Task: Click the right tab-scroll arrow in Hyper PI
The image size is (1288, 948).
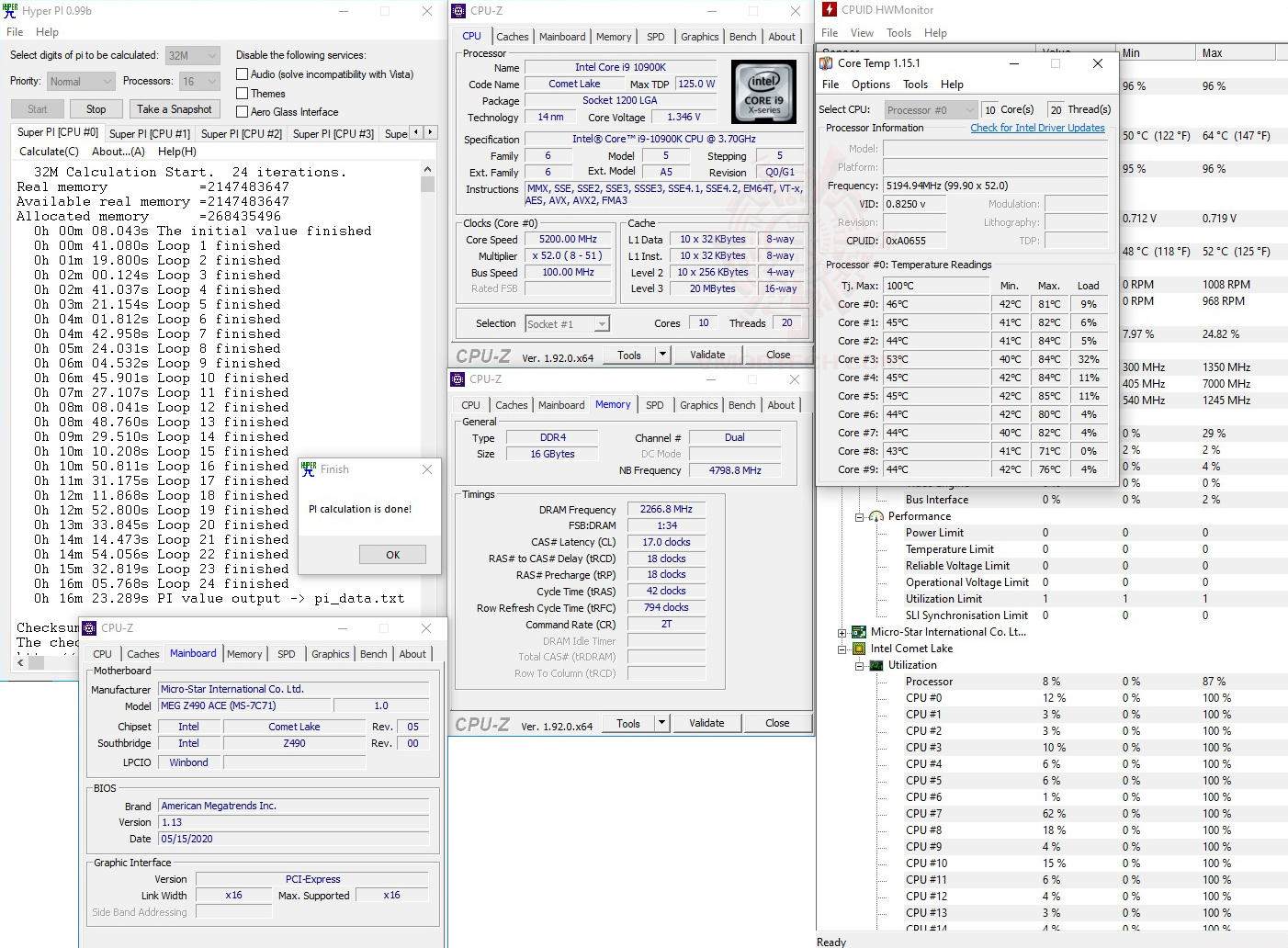Action: pyautogui.click(x=430, y=132)
